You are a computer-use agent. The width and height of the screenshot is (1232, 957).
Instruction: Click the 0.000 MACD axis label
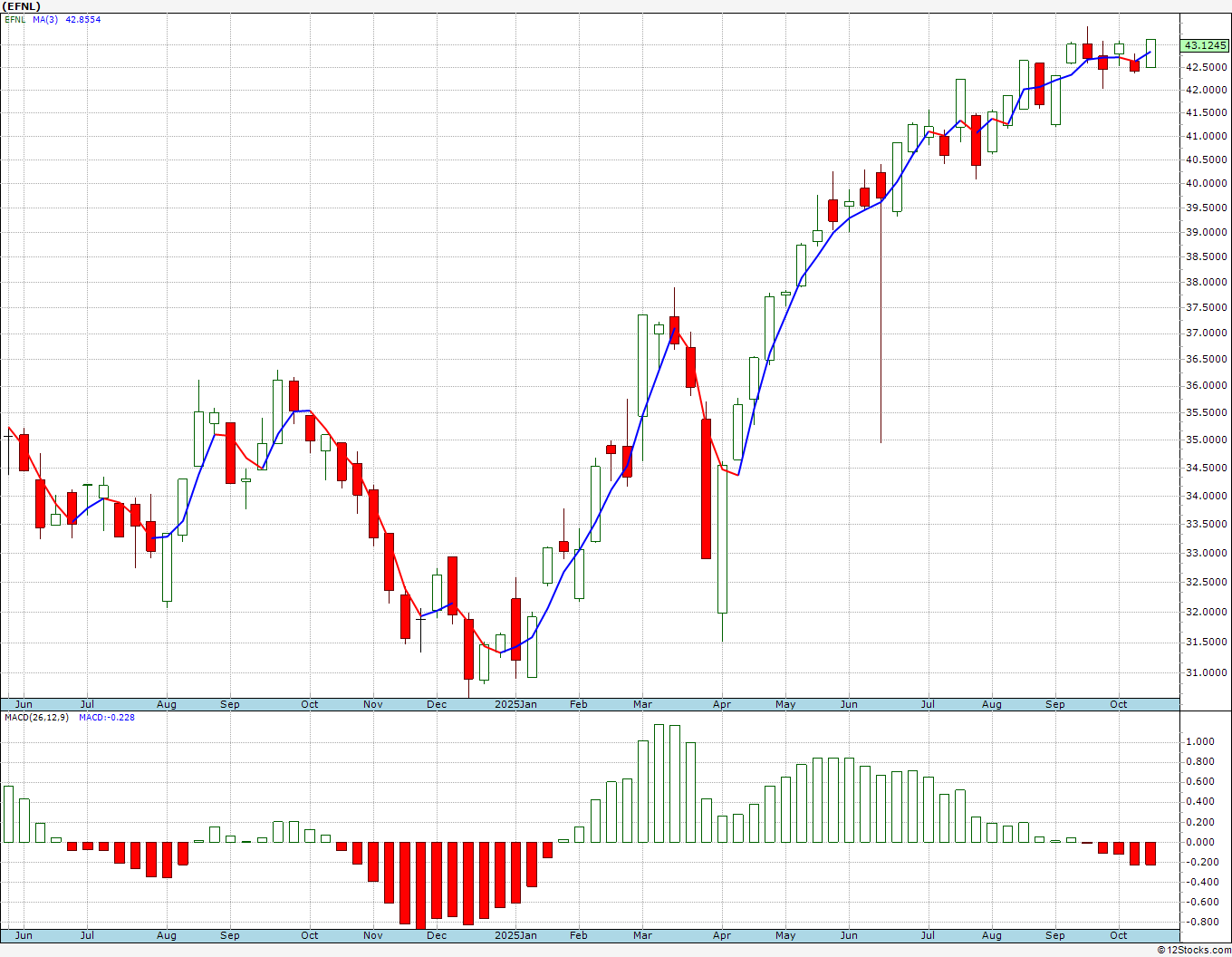pyautogui.click(x=1198, y=842)
